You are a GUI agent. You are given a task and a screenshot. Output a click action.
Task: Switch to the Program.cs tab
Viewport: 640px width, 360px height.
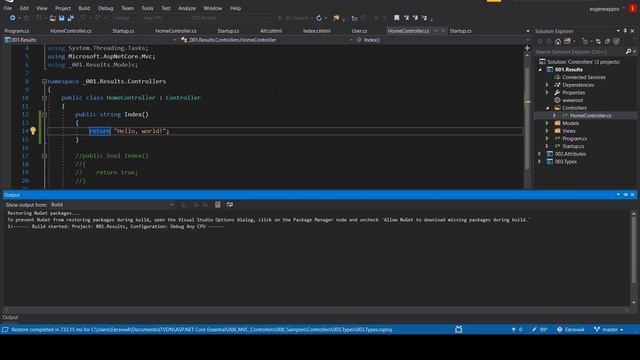tap(17, 31)
